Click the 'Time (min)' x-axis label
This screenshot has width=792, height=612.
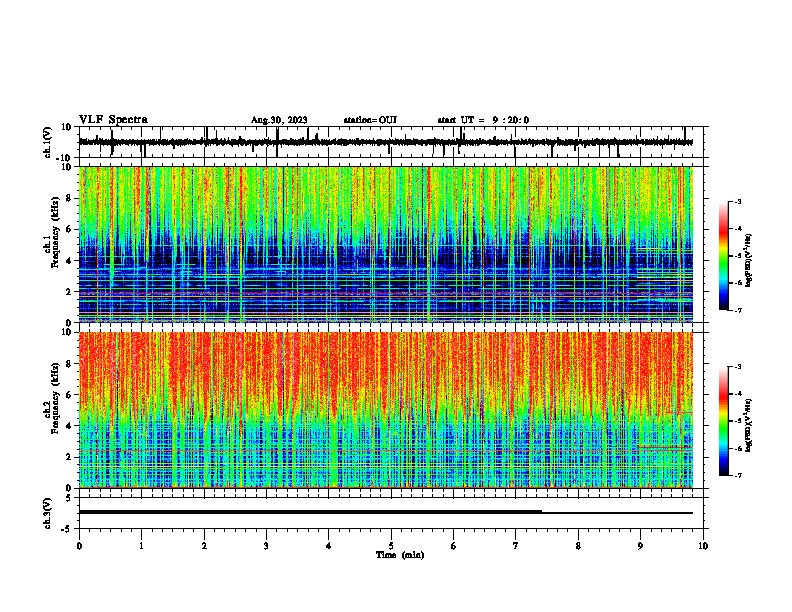(400, 555)
